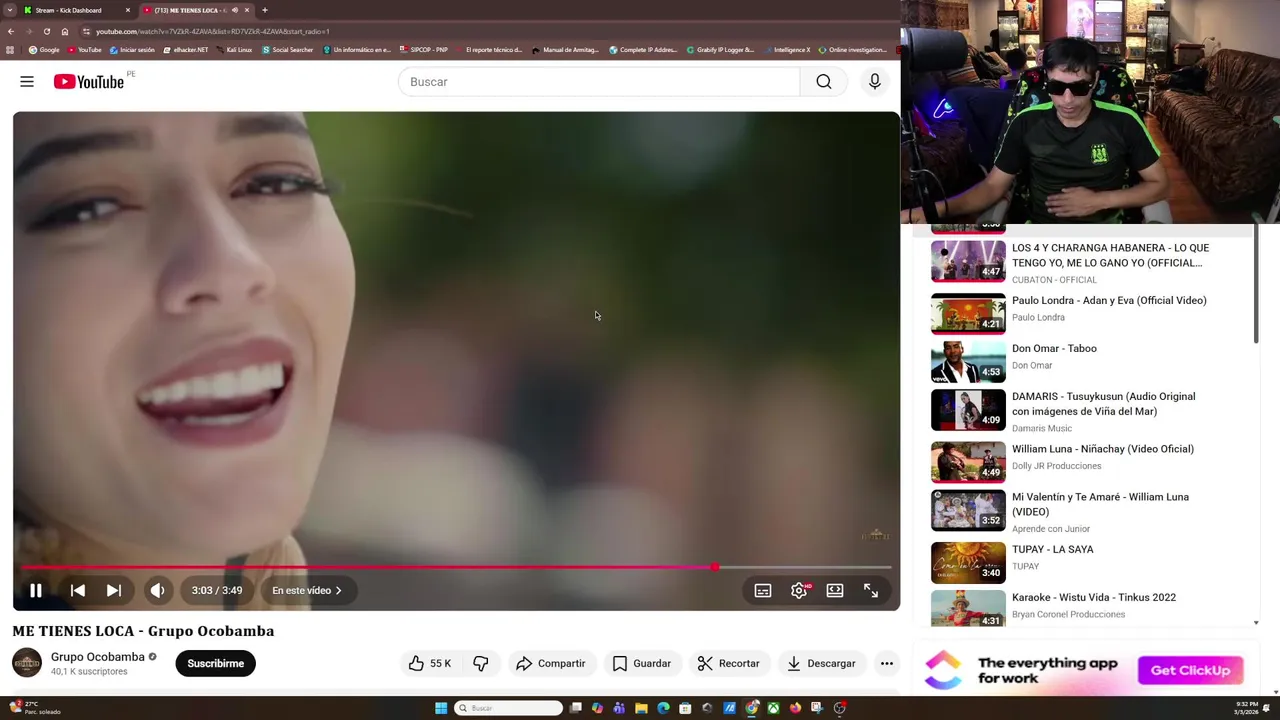Viewport: 1280px width, 720px height.
Task: Seek on the red progress bar
Action: (x=456, y=568)
